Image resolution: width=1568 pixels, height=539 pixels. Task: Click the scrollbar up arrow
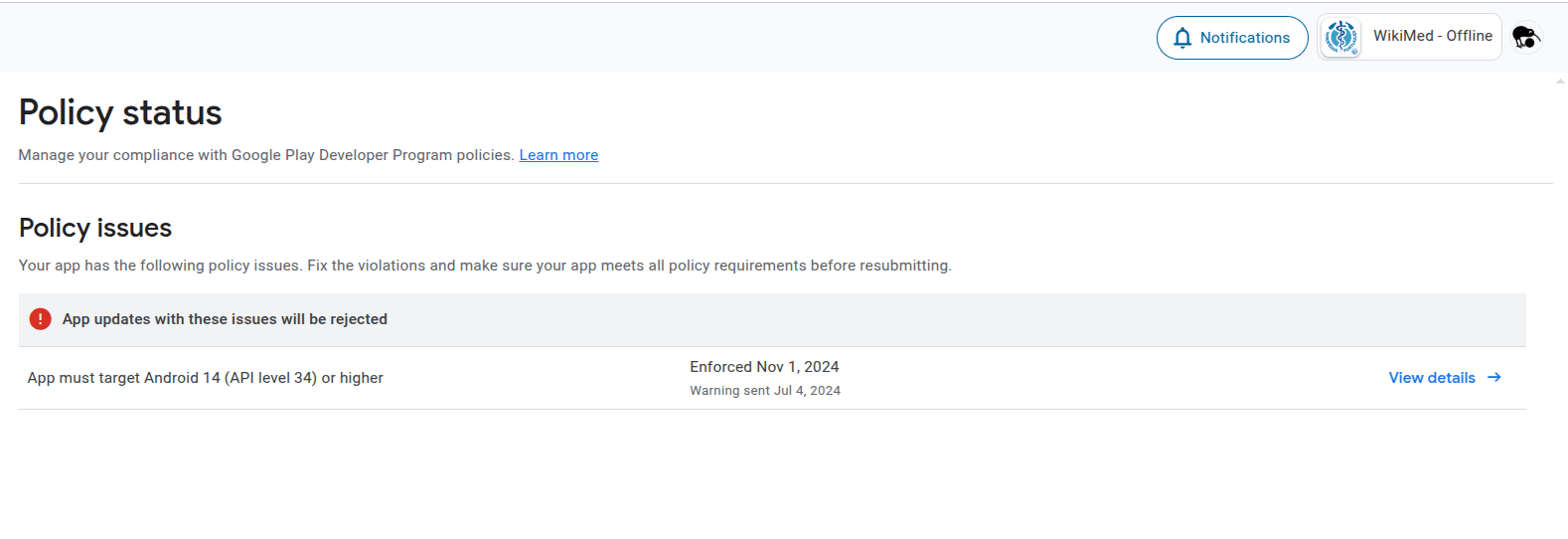pyautogui.click(x=1560, y=82)
